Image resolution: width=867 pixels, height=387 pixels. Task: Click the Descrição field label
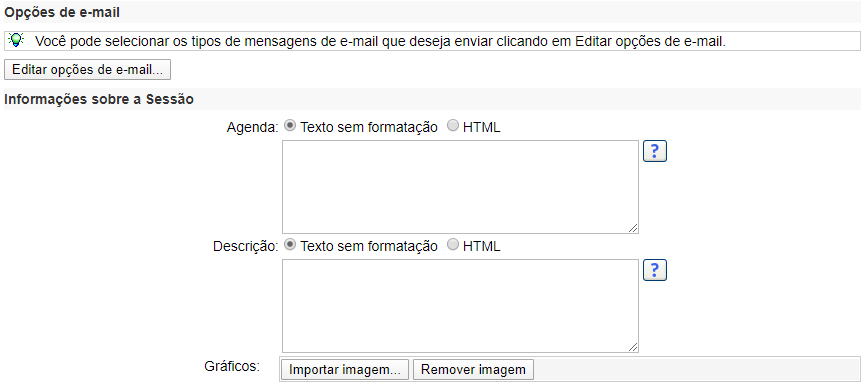246,246
